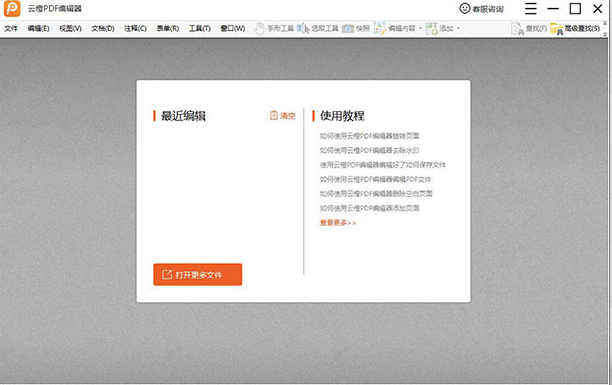612x385 pixels.
Task: Open the 文件 menu
Action: 11,29
